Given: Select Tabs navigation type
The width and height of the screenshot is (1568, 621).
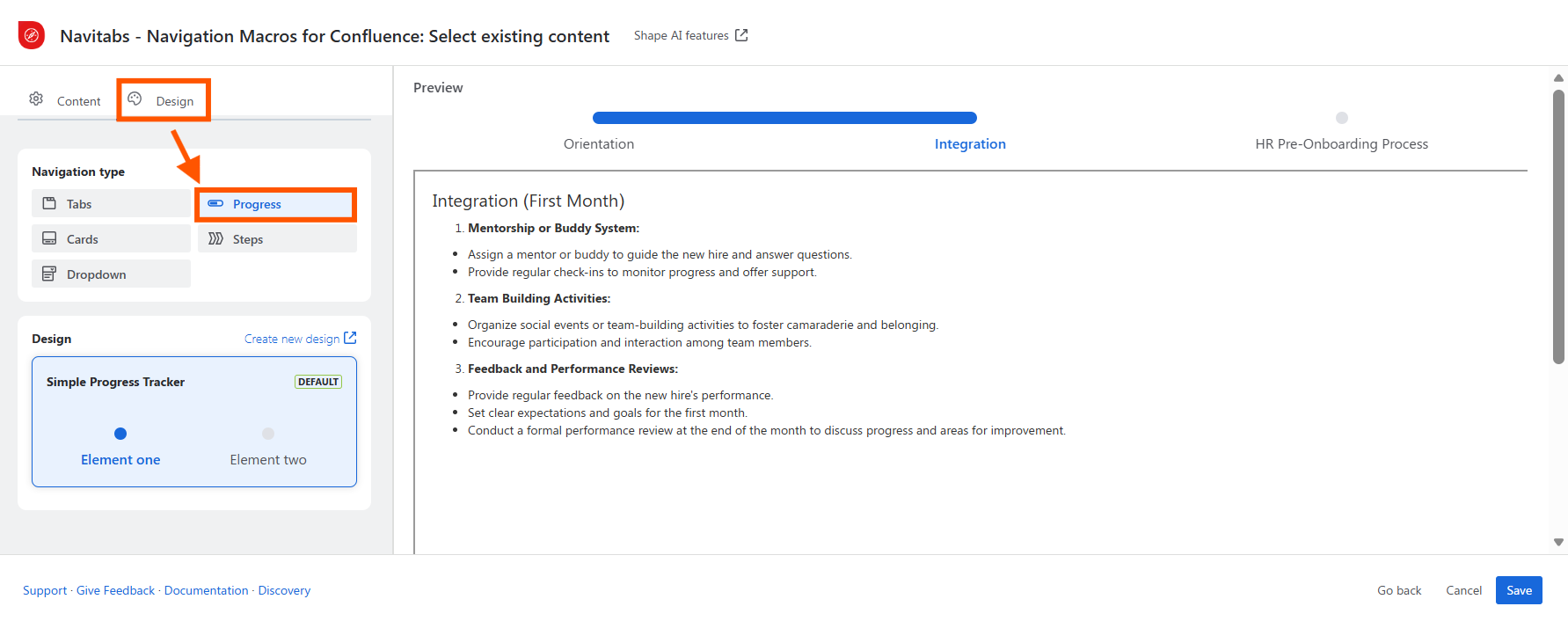Looking at the screenshot, I should click(111, 203).
